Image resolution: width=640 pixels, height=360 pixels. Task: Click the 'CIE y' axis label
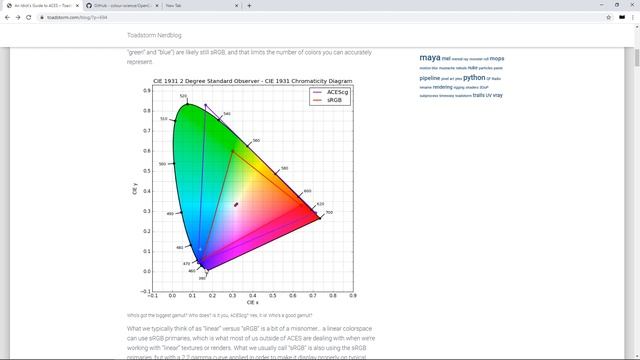[135, 189]
